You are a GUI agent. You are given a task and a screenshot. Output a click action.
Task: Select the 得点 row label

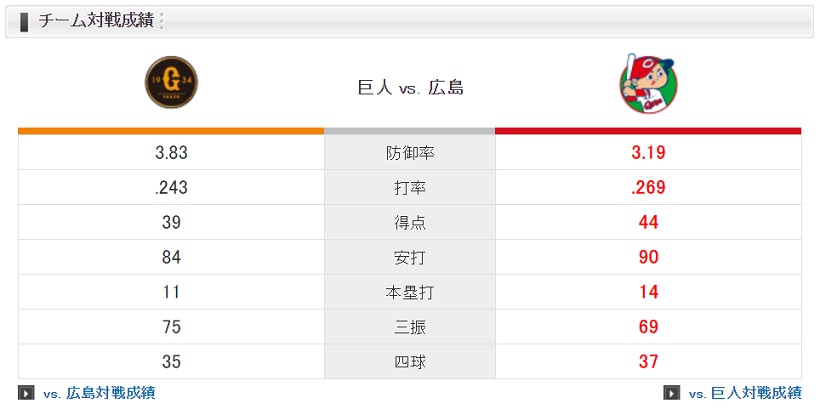coord(410,223)
